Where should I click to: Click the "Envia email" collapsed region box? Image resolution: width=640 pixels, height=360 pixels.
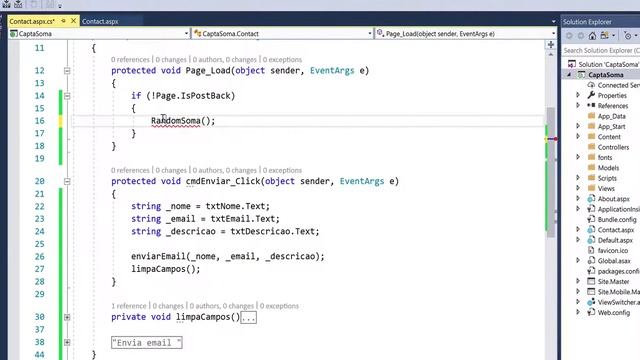point(147,342)
